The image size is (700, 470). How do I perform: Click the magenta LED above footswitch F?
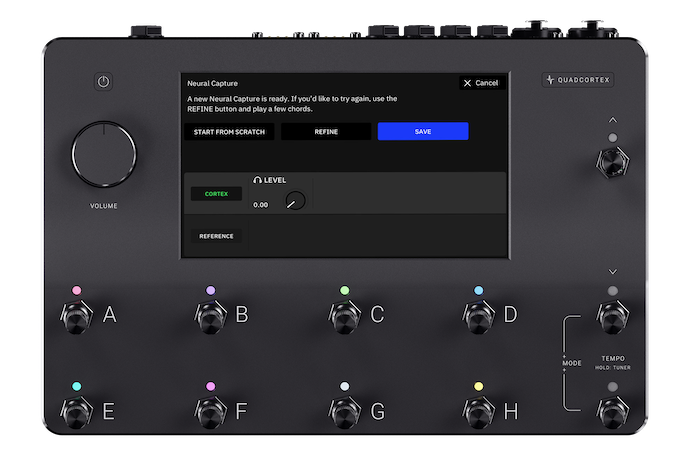[x=210, y=386]
